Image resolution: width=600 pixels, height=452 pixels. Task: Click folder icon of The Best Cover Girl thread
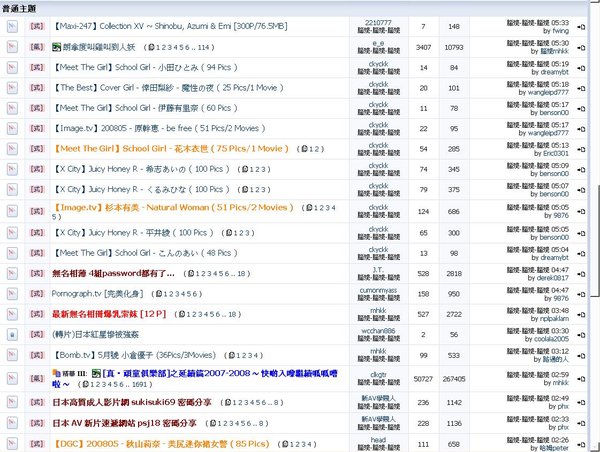coord(12,88)
